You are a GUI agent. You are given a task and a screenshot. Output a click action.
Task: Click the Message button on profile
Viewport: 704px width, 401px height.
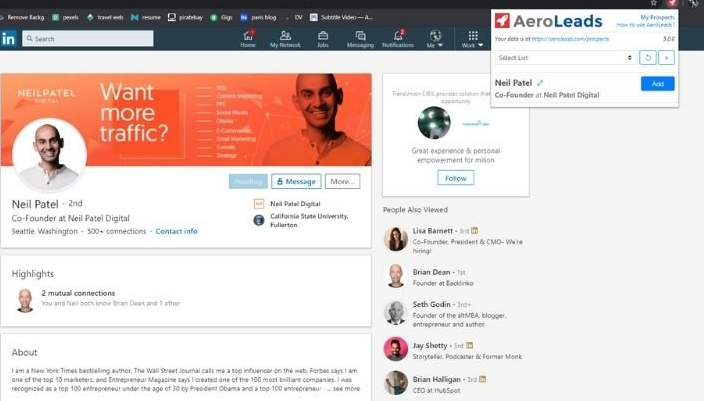(296, 181)
